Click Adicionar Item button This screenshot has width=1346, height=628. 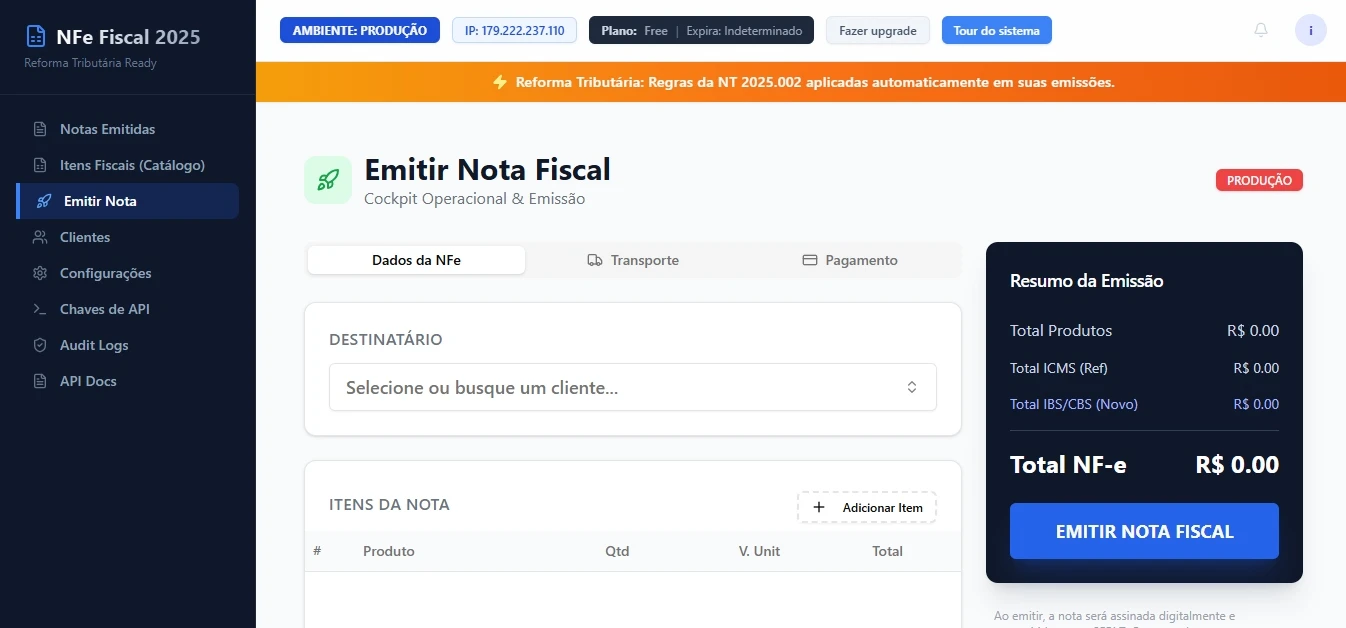tap(867, 507)
